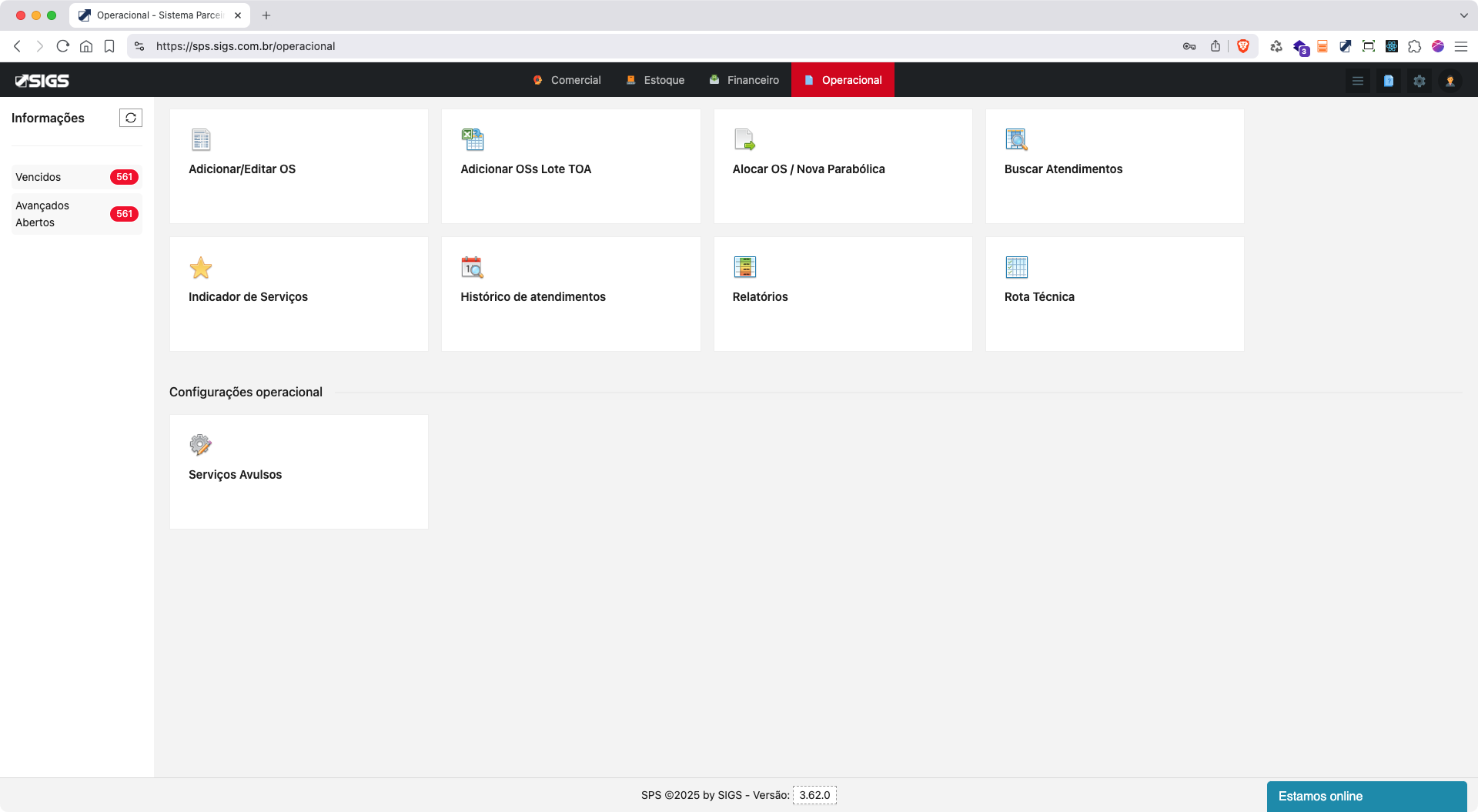Click the Indicador de Serviços star icon
The height and width of the screenshot is (812, 1478).
click(x=201, y=267)
